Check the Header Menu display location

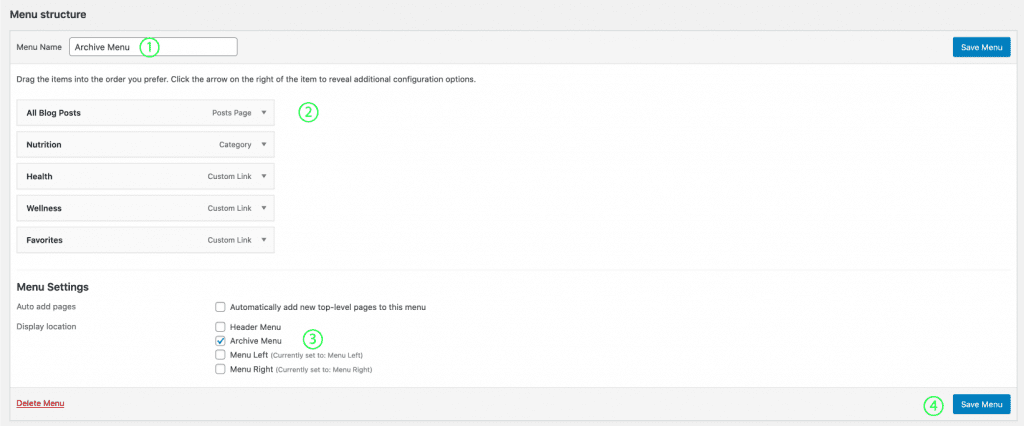click(220, 327)
